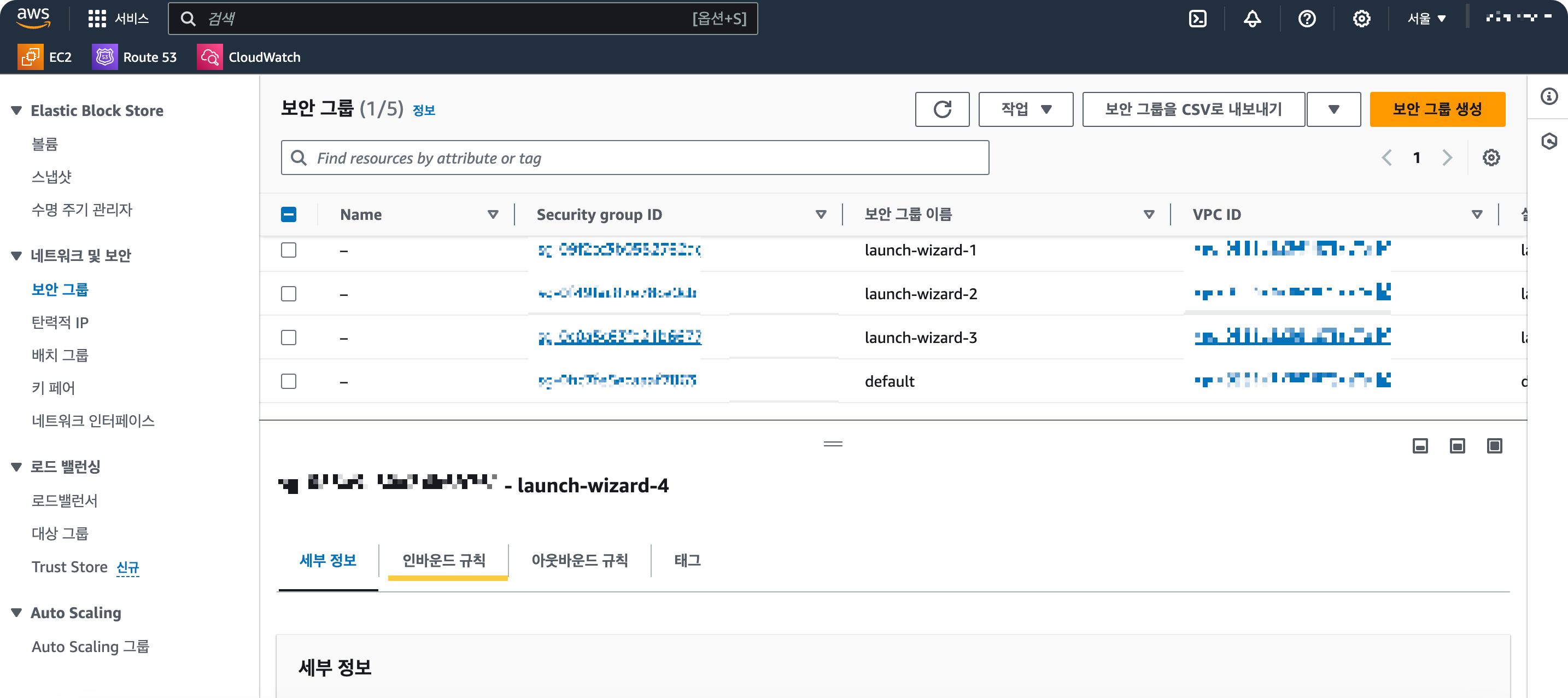
Task: Click the 보안 그룹 생성 button
Action: click(x=1437, y=109)
